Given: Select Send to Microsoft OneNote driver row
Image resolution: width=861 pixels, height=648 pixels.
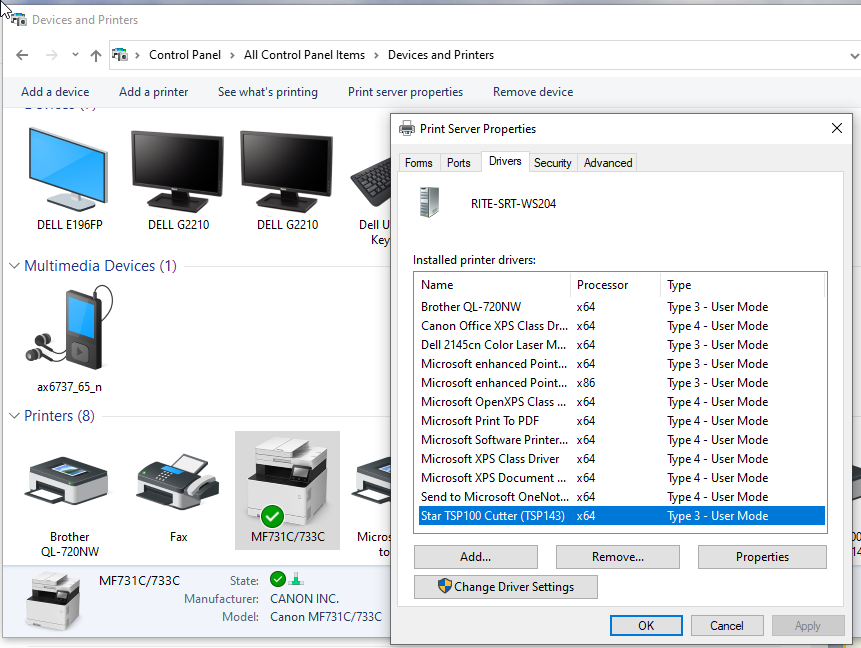Looking at the screenshot, I should click(x=622, y=497).
